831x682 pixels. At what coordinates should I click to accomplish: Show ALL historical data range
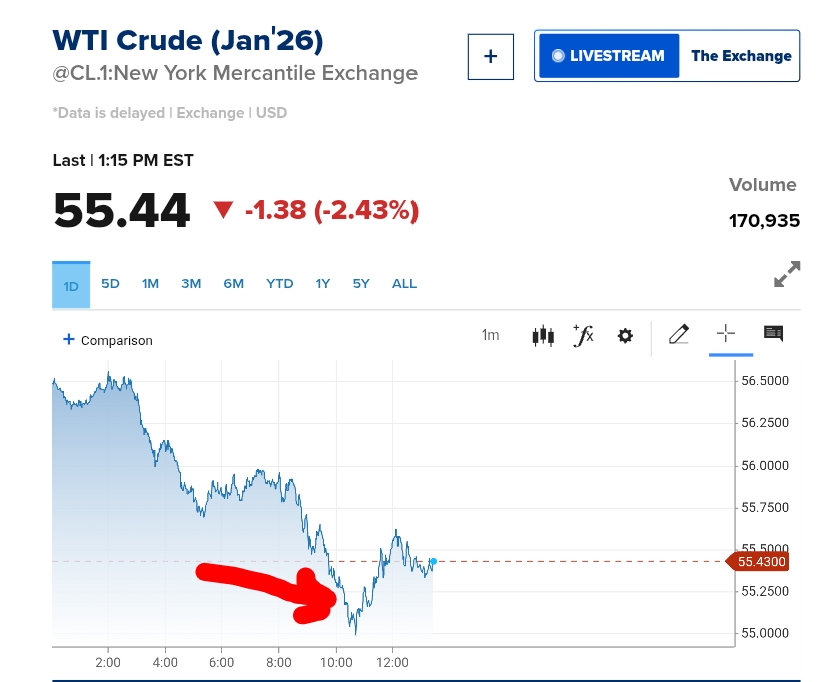point(404,284)
